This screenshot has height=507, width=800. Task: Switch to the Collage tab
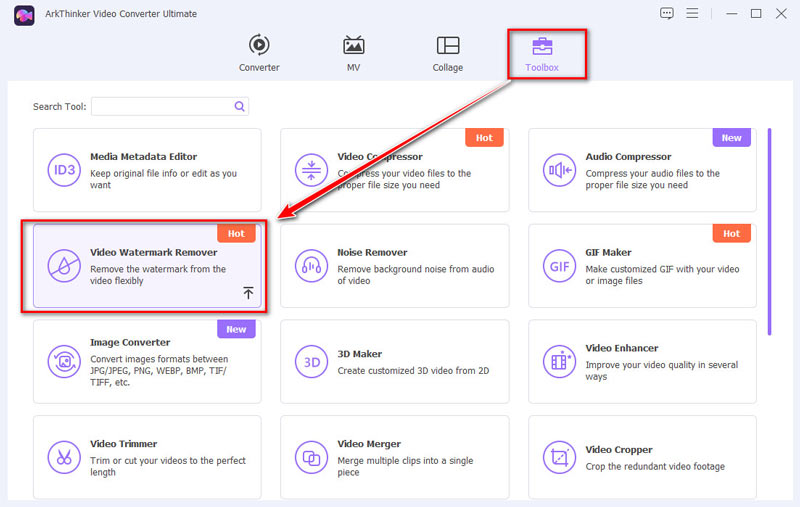[x=447, y=53]
